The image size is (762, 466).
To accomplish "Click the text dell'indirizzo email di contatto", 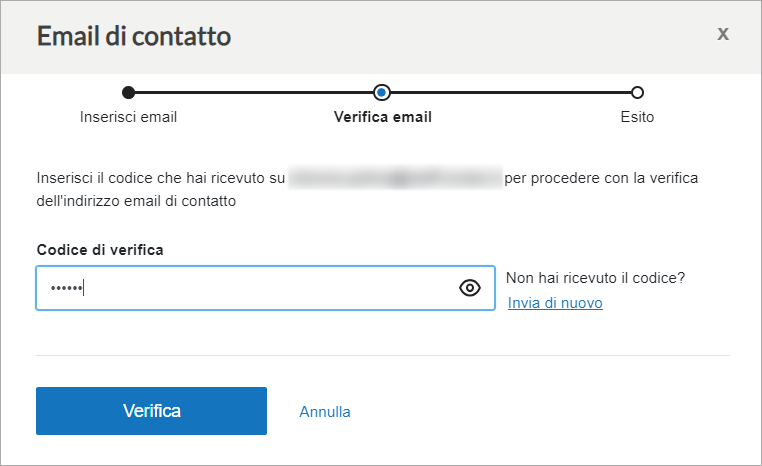I will click(x=136, y=201).
